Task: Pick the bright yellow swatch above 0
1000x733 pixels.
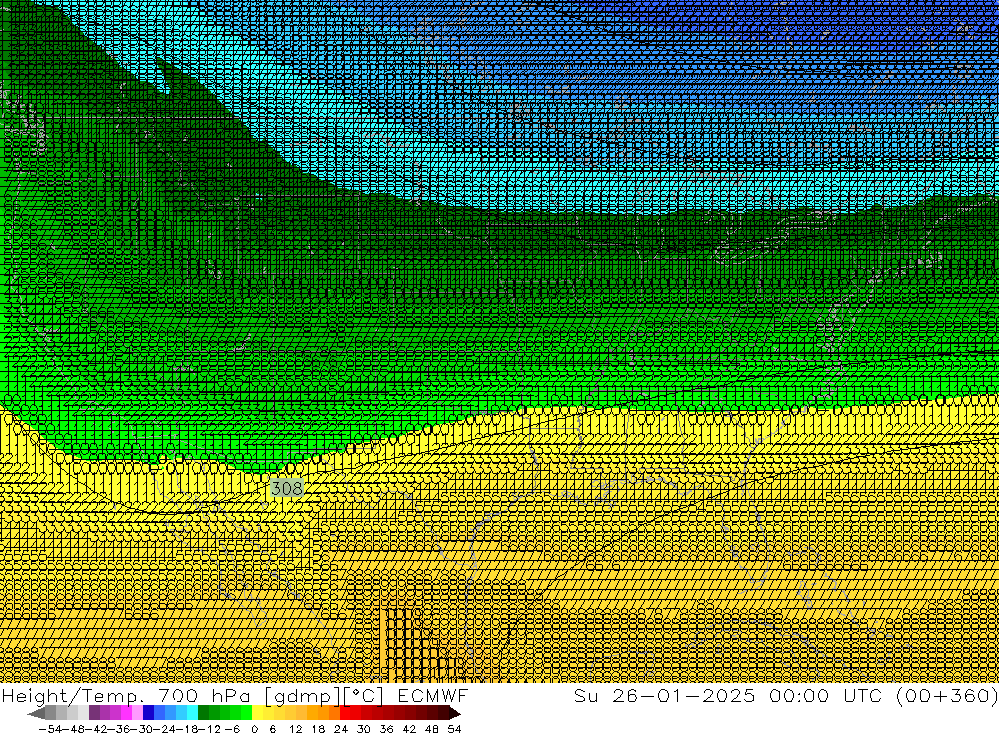Action: 258,713
